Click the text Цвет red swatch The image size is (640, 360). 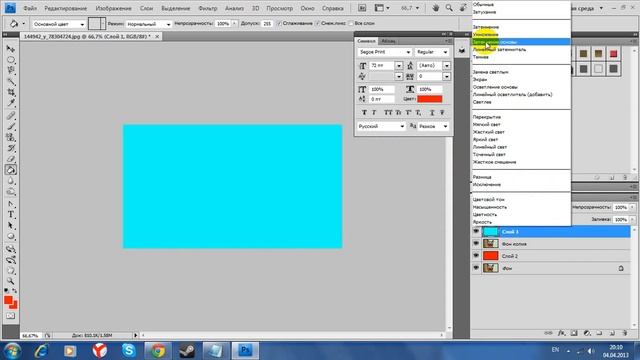coord(429,99)
